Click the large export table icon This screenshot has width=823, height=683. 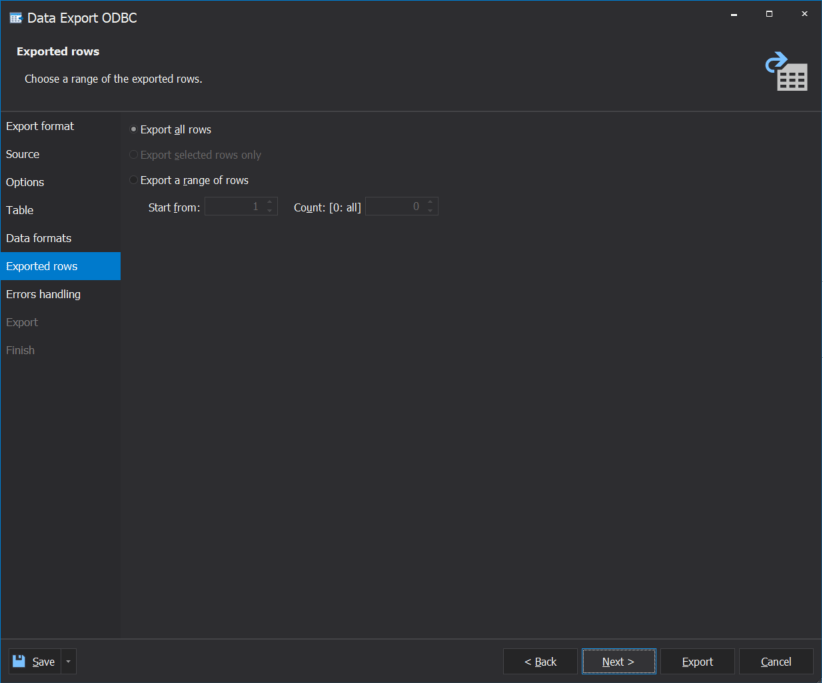[787, 72]
